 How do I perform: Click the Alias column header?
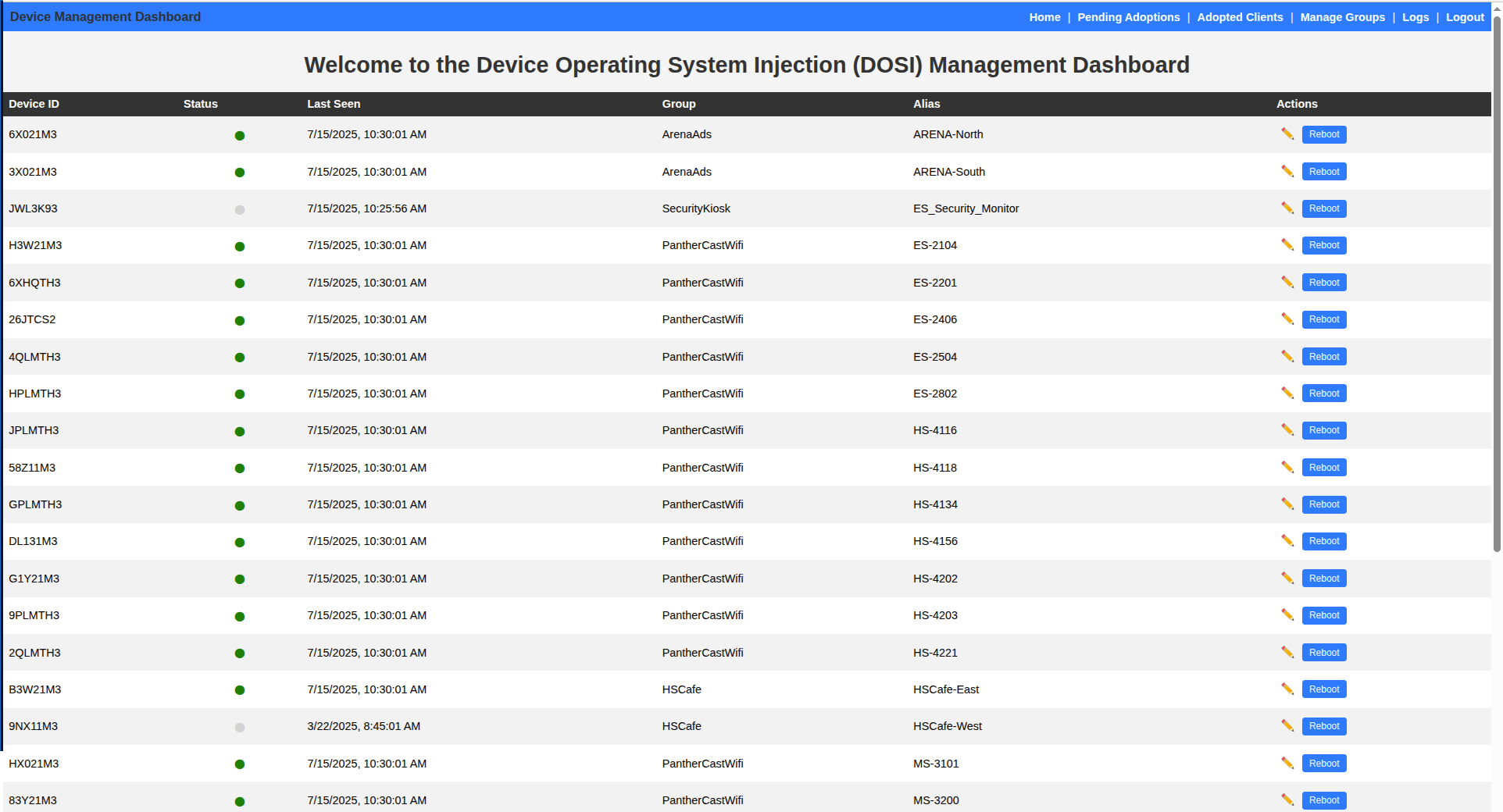(926, 104)
